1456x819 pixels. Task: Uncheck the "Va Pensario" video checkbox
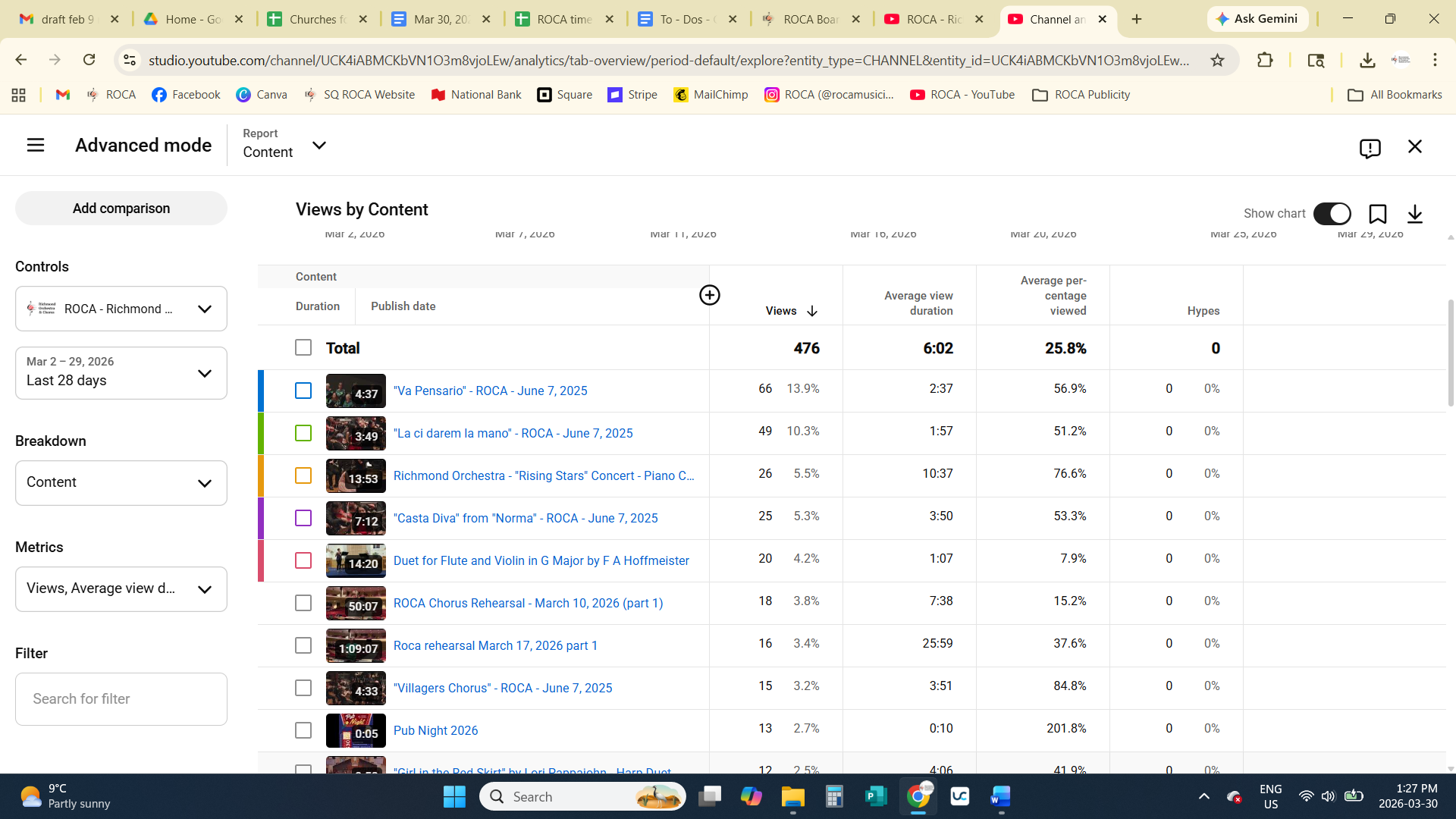pos(303,391)
